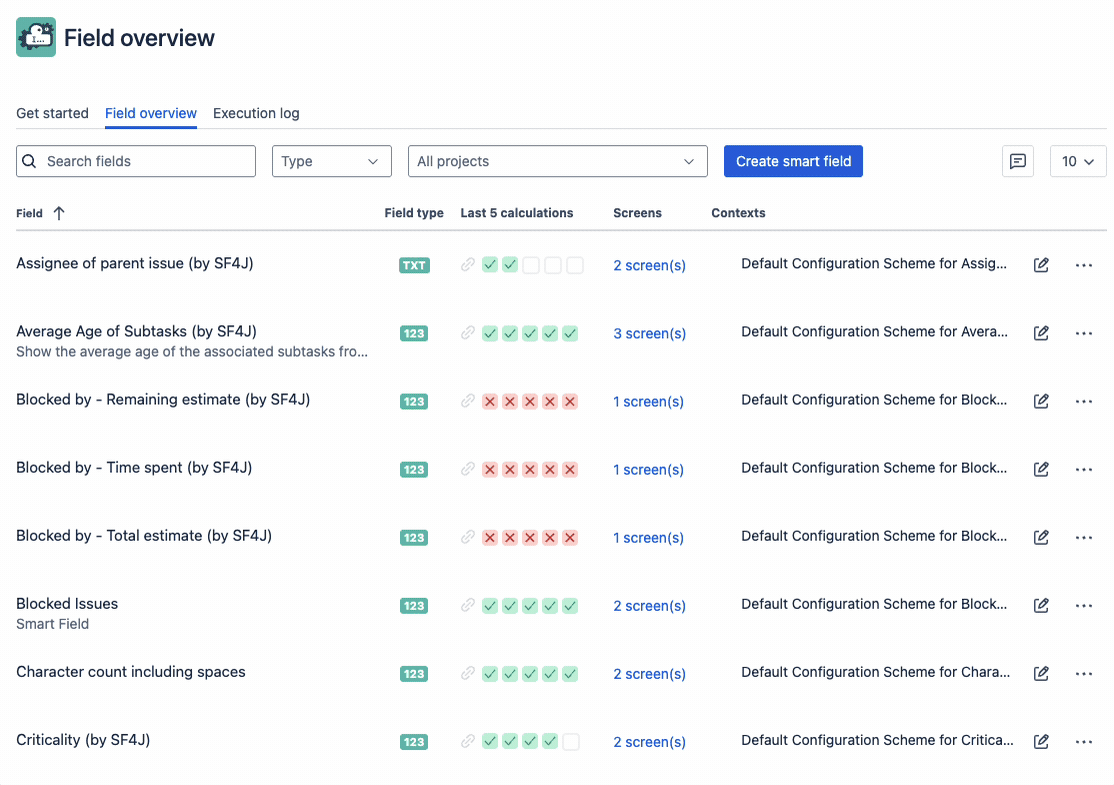Open more actions for Average Age of Subtasks
This screenshot has height=785, width=1114.
(1083, 333)
